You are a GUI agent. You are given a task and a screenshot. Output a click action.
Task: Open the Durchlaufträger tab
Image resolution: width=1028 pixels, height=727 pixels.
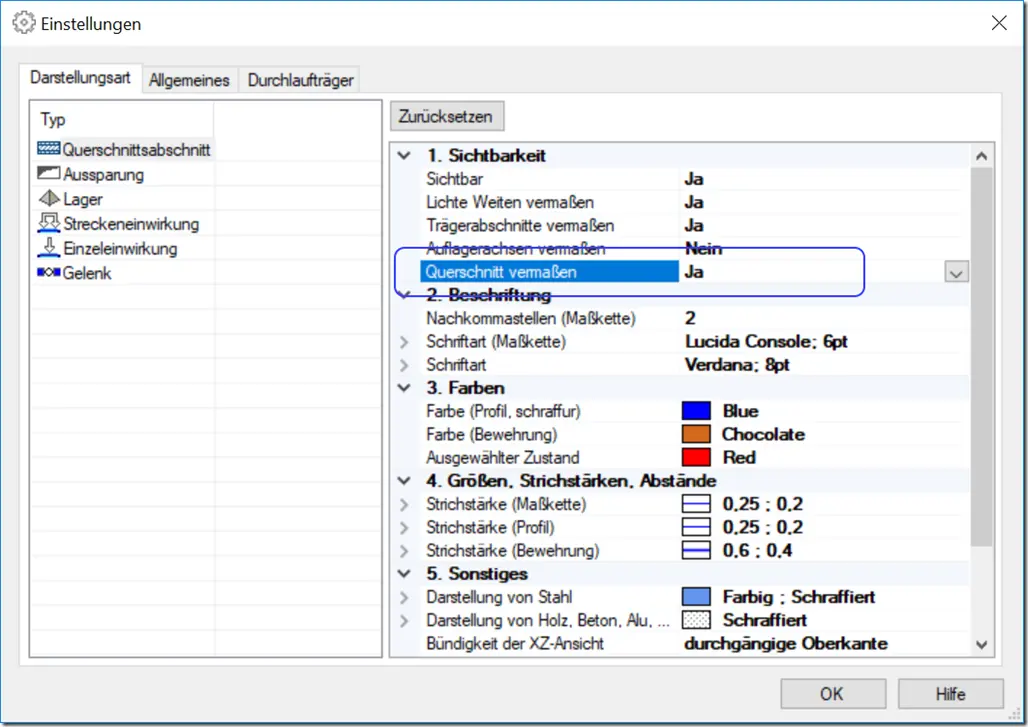(300, 80)
